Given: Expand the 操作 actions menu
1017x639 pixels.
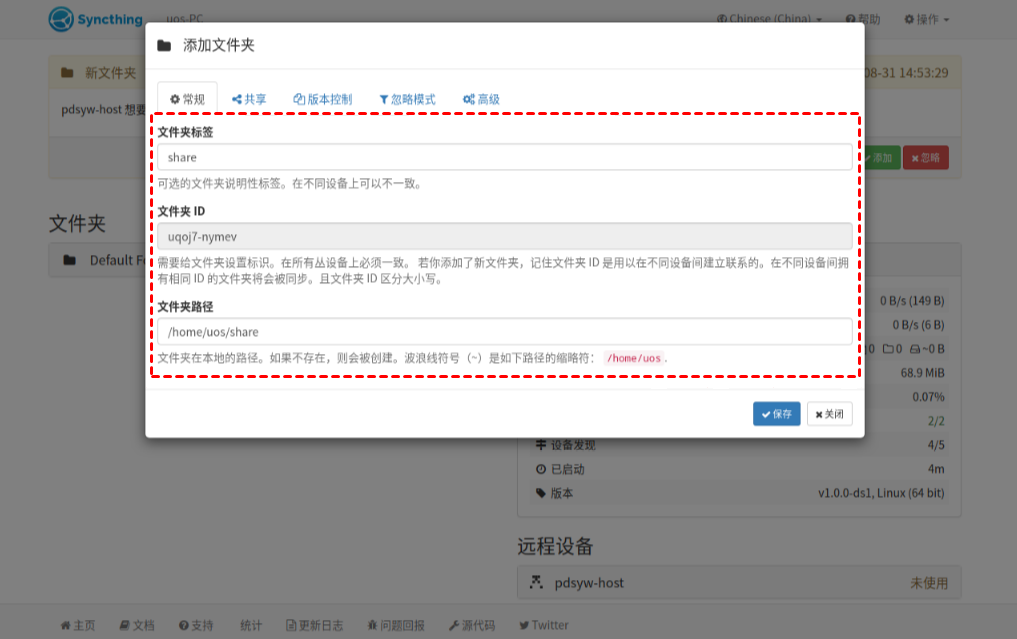Looking at the screenshot, I should coord(926,19).
